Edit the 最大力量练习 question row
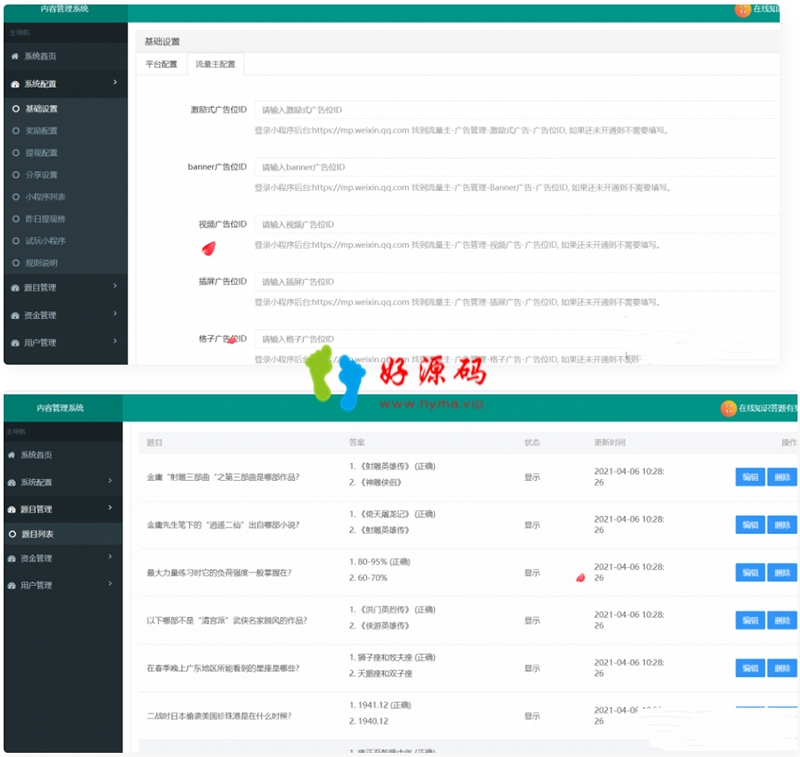Image resolution: width=800 pixels, height=757 pixels. point(750,573)
